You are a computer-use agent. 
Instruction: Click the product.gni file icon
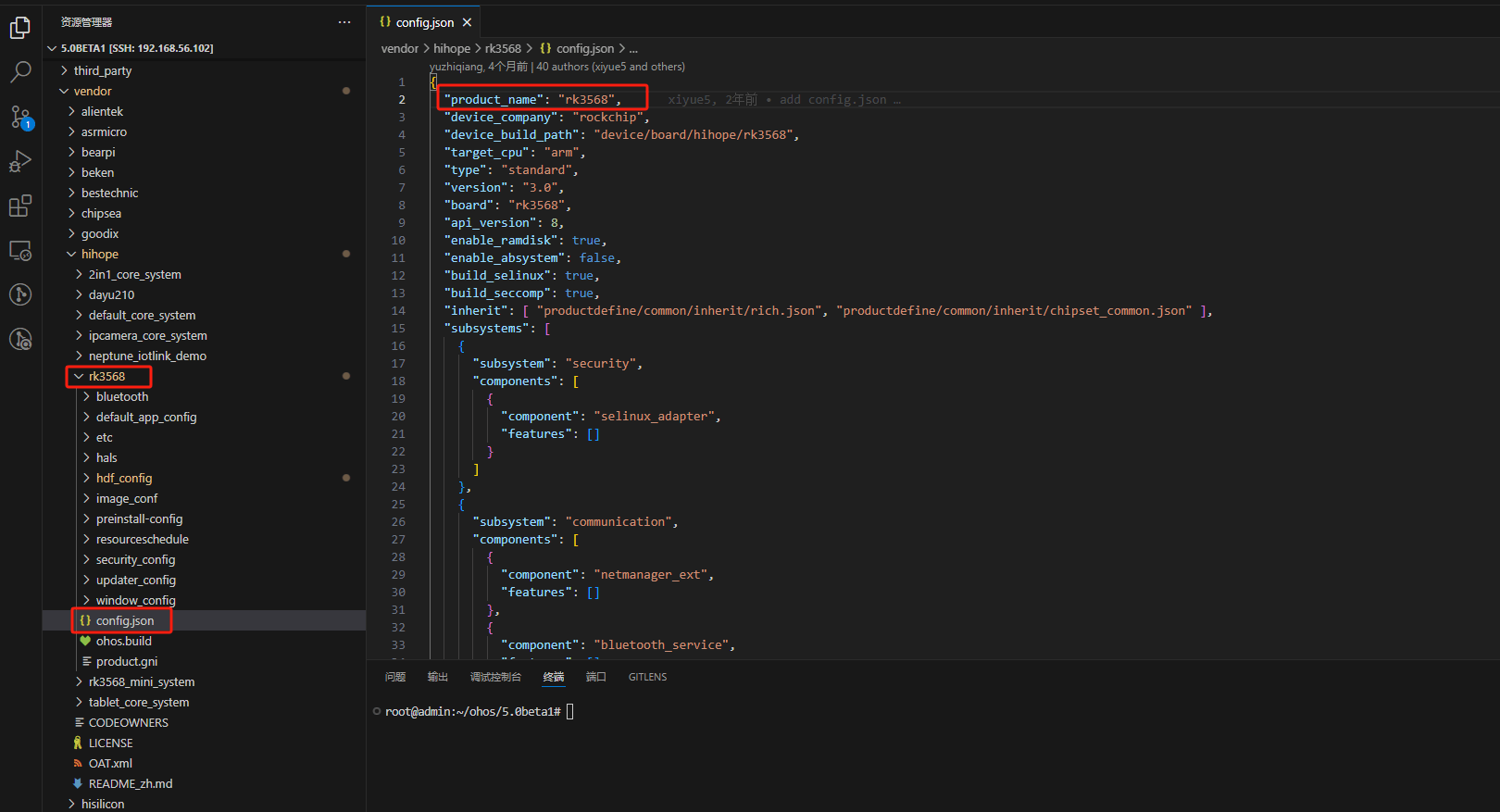point(85,661)
